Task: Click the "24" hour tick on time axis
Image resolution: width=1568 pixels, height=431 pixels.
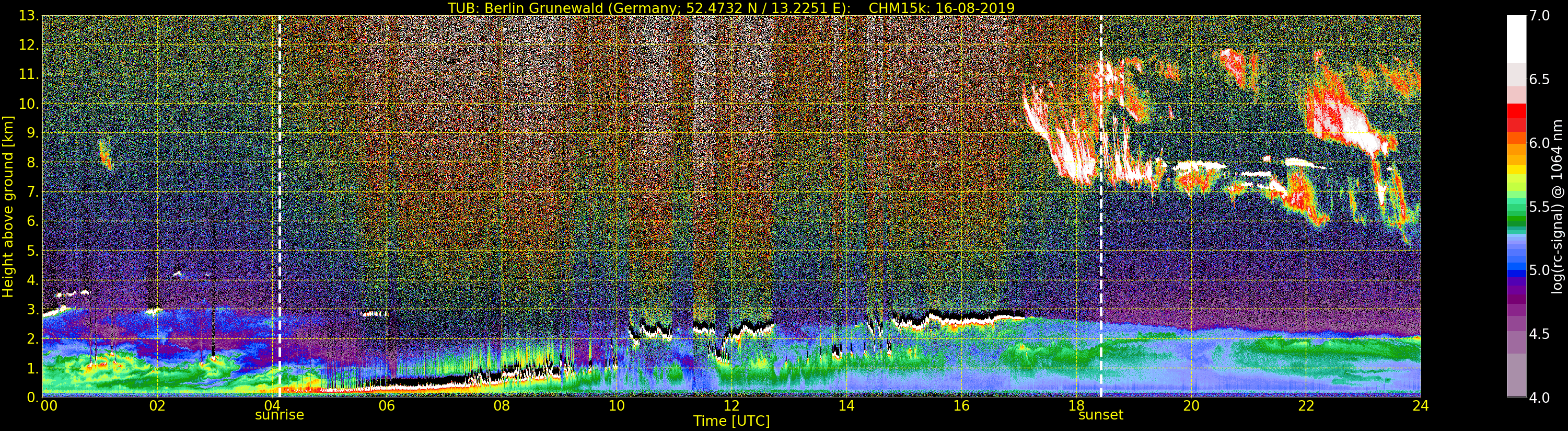Action: [x=1420, y=406]
